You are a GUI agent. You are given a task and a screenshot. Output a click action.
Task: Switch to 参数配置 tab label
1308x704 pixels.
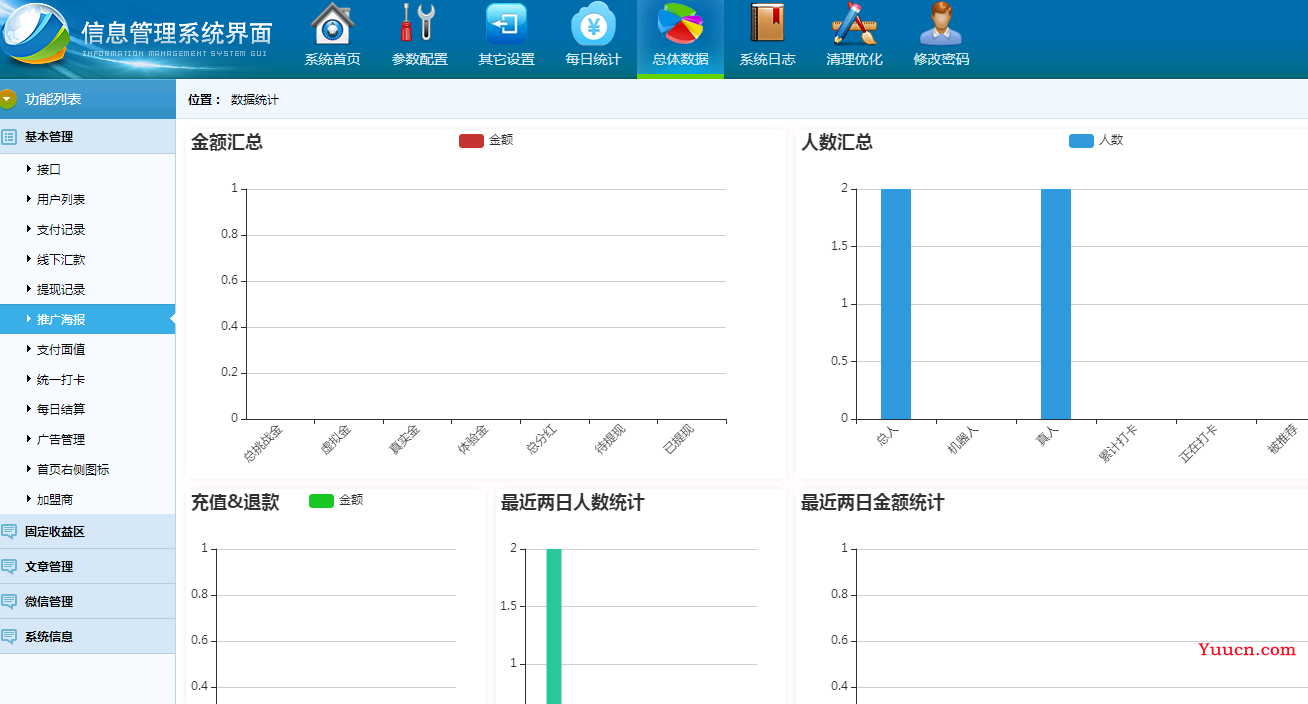pyautogui.click(x=420, y=59)
